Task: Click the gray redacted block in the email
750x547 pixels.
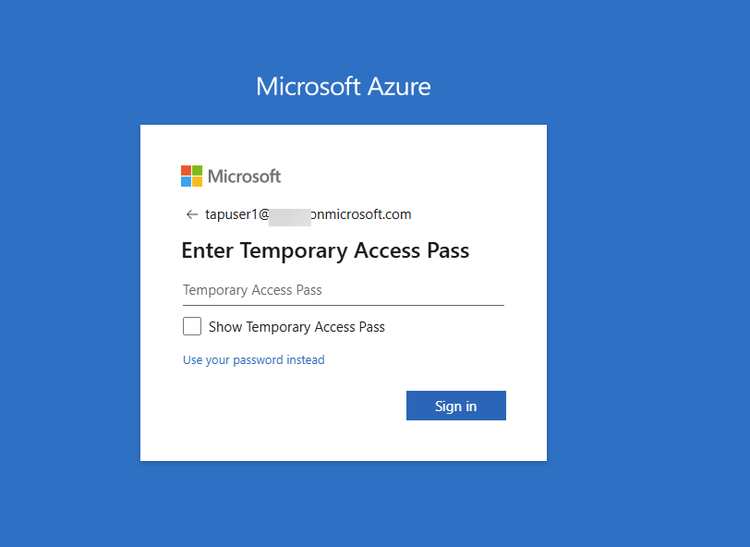Action: 290,215
